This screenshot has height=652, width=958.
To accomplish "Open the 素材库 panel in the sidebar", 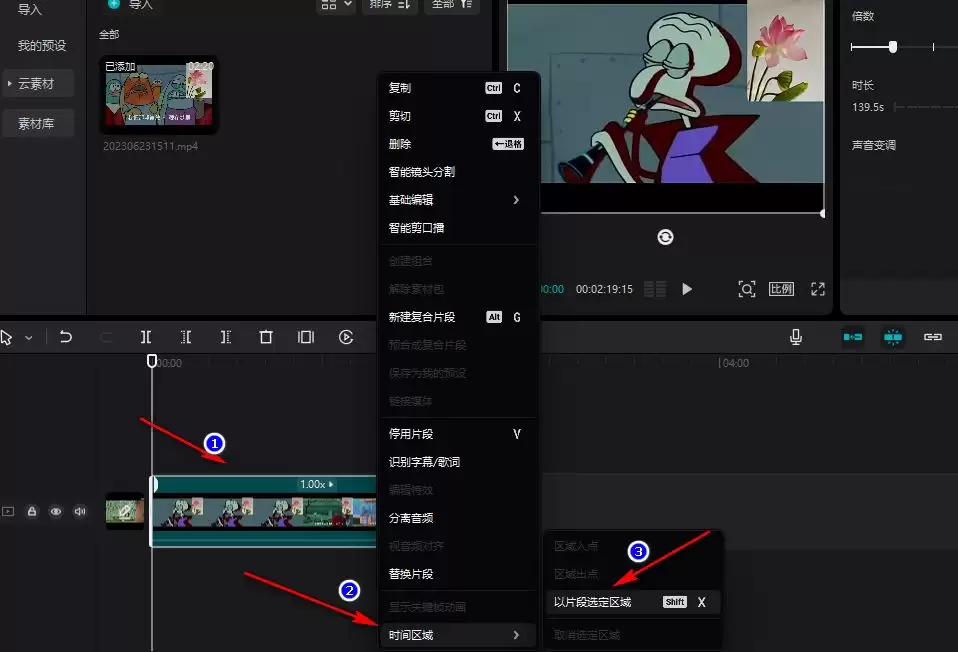I will (x=37, y=122).
